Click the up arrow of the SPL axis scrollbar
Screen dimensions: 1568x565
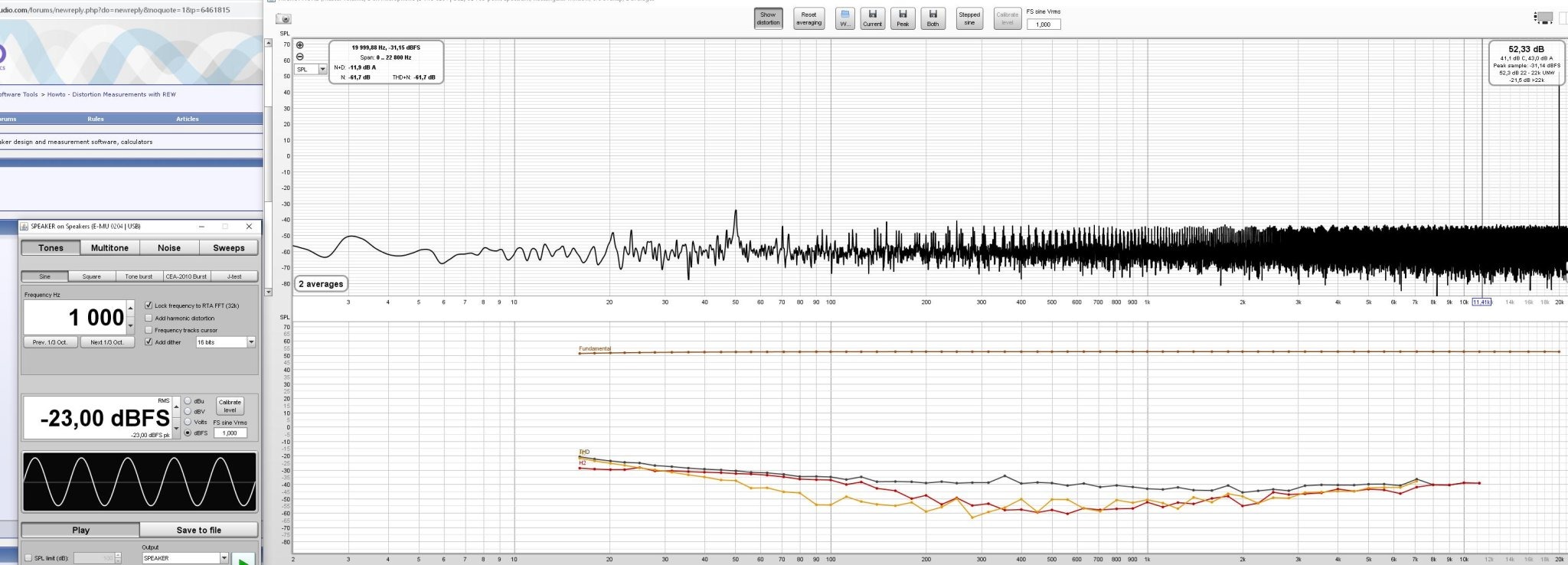[x=268, y=43]
